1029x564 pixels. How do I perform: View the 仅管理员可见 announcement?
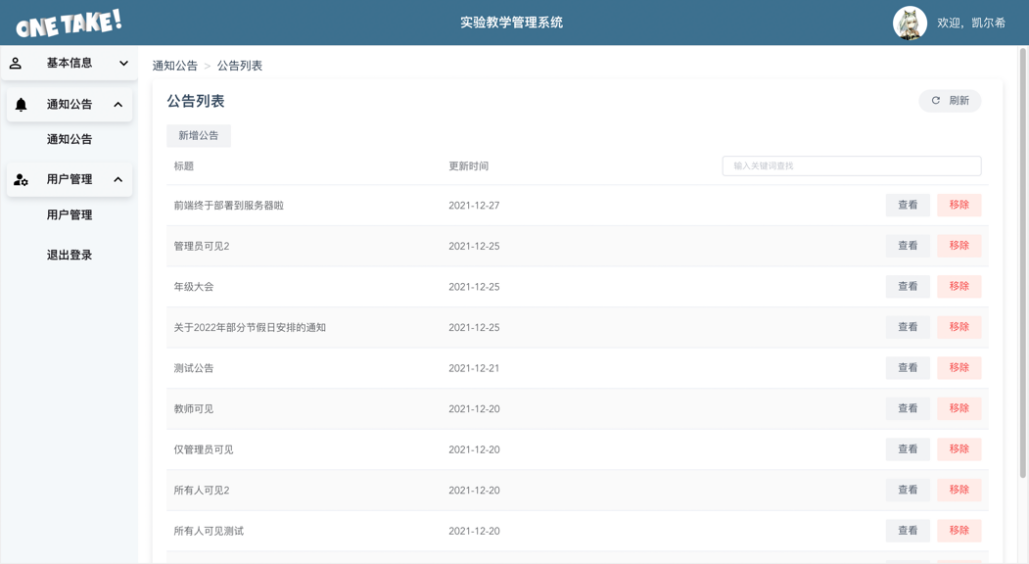[x=908, y=449]
